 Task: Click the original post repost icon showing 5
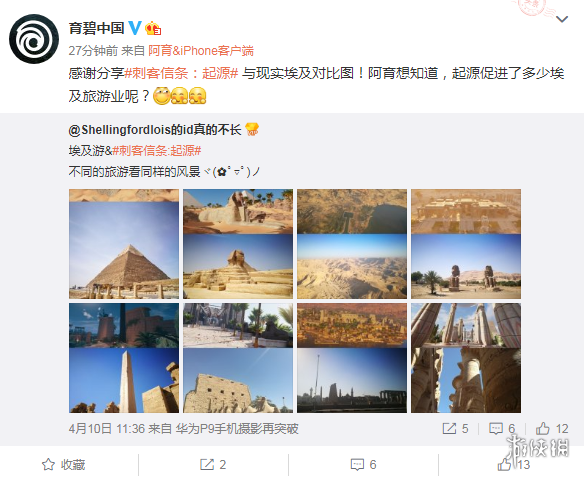pos(455,428)
